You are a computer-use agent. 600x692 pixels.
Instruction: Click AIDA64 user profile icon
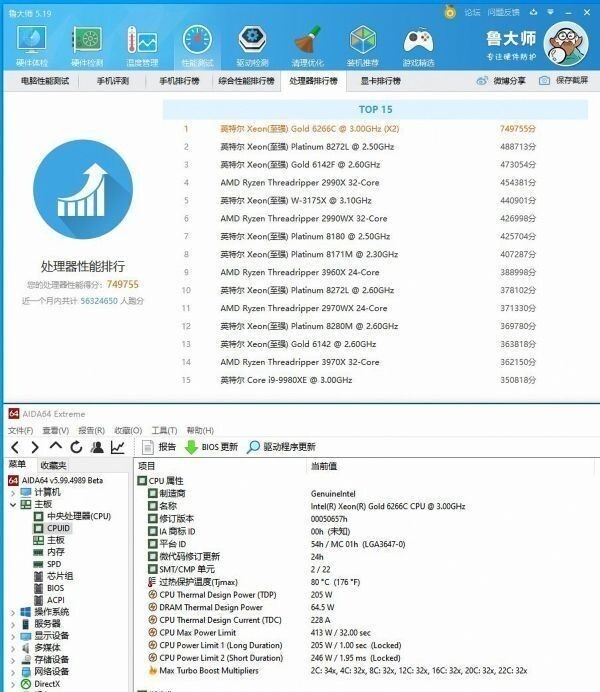(97, 447)
